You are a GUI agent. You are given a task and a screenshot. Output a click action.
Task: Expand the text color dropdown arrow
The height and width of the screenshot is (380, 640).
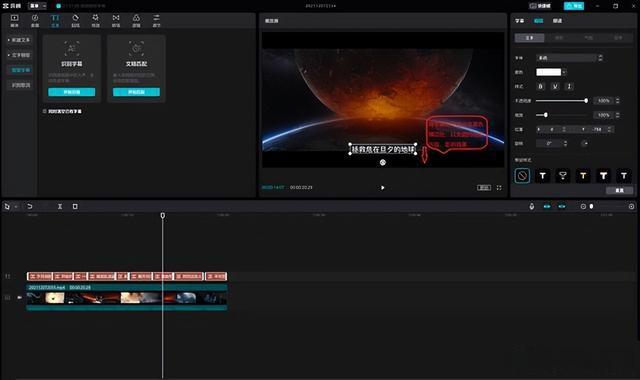pos(564,72)
